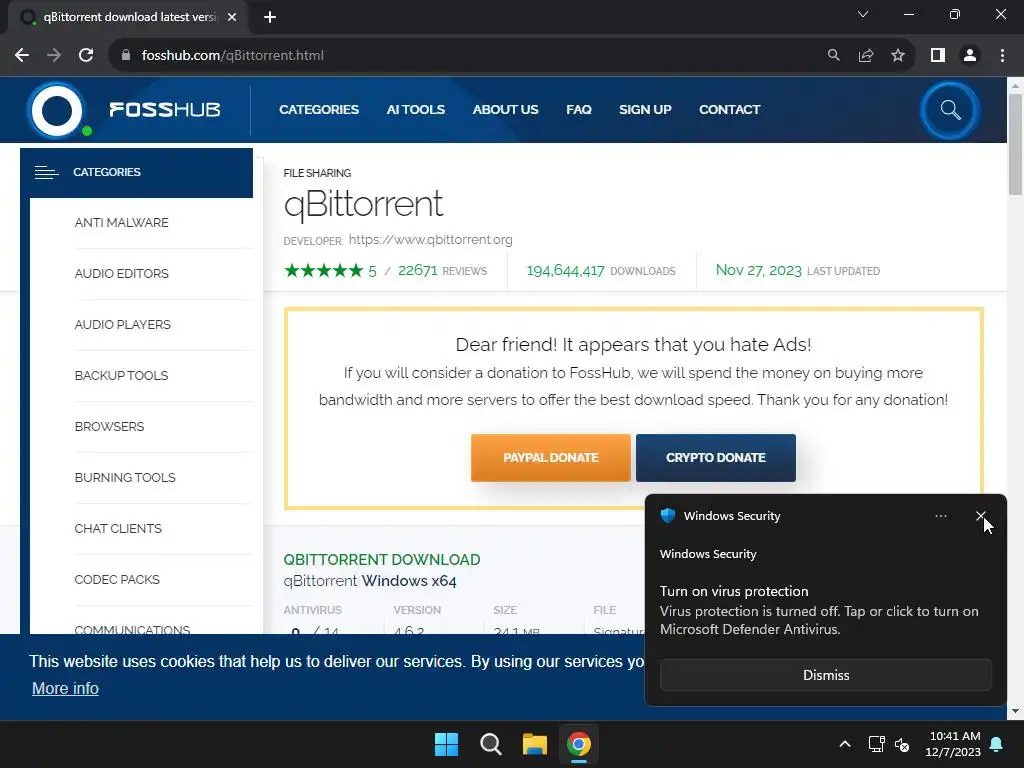Open CONTACT page
1024x768 pixels.
point(729,110)
